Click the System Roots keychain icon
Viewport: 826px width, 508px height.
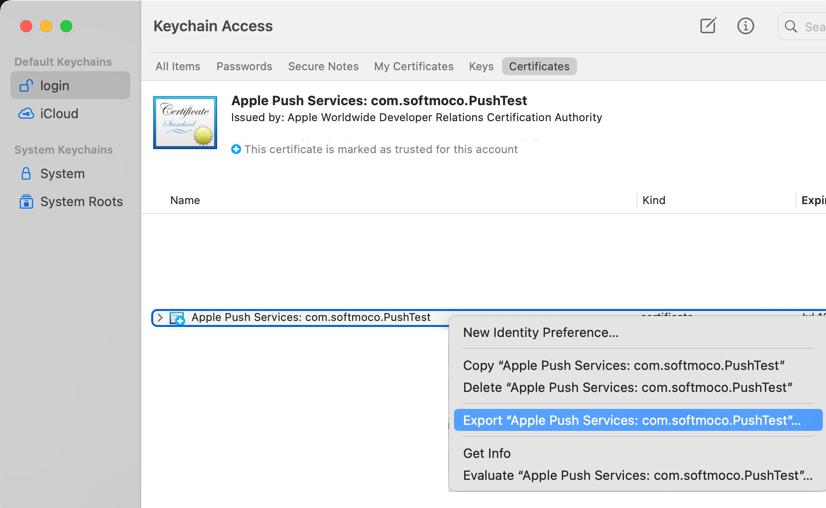[26, 202]
